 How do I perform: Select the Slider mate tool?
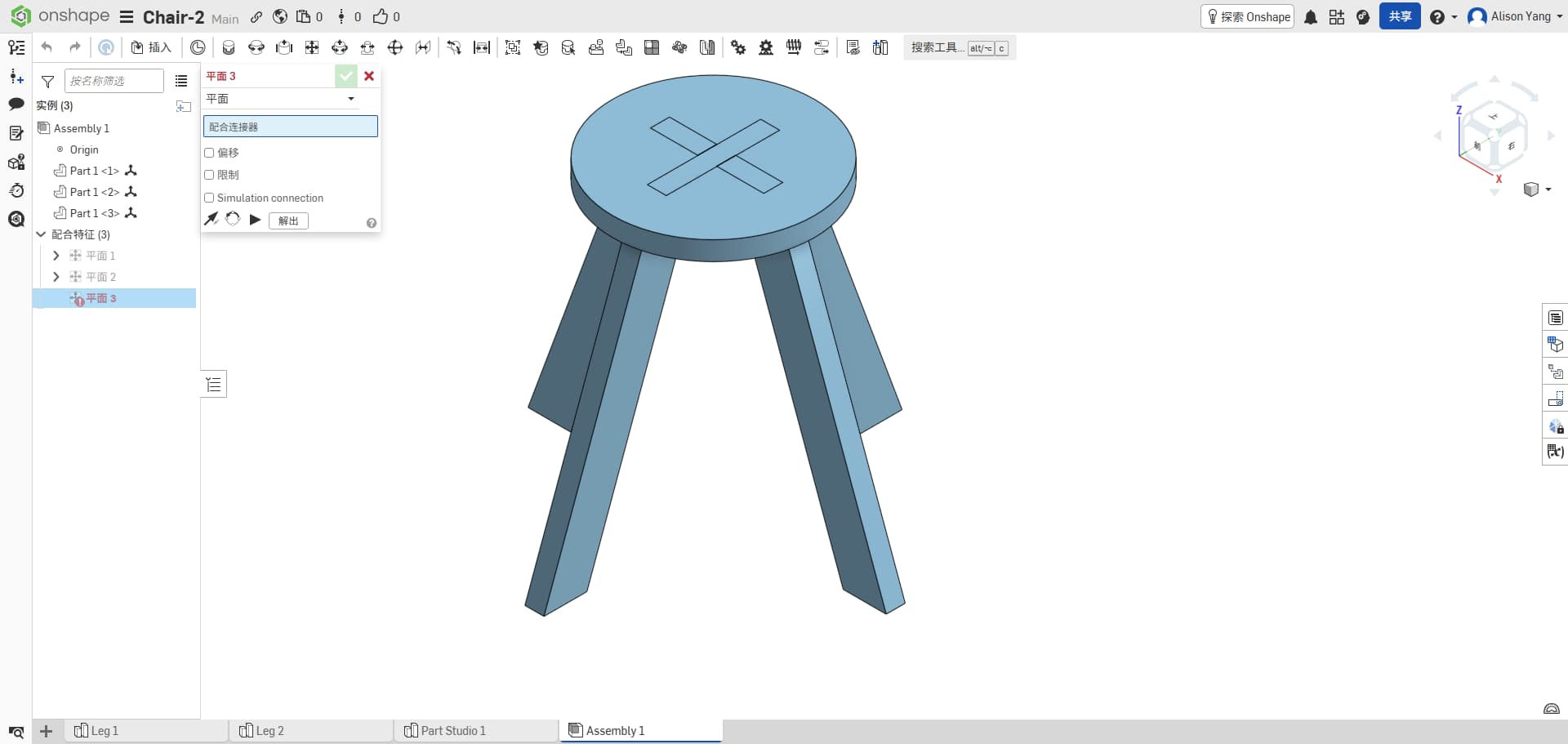[284, 47]
